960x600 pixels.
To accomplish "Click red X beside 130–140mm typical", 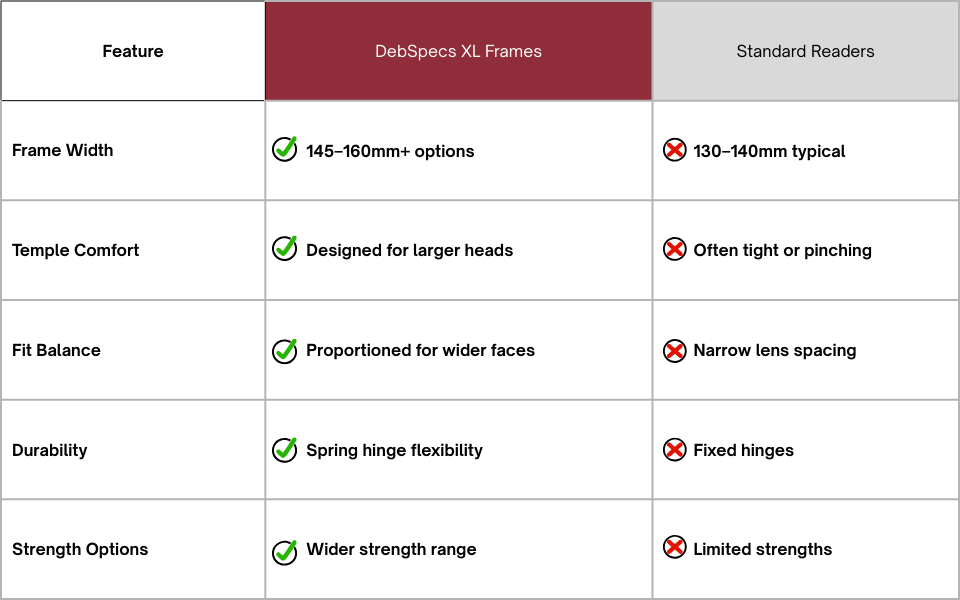I will point(675,151).
